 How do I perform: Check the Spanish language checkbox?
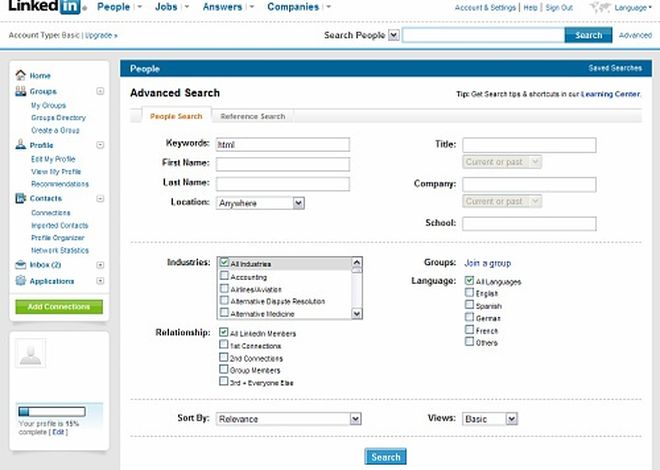click(469, 304)
